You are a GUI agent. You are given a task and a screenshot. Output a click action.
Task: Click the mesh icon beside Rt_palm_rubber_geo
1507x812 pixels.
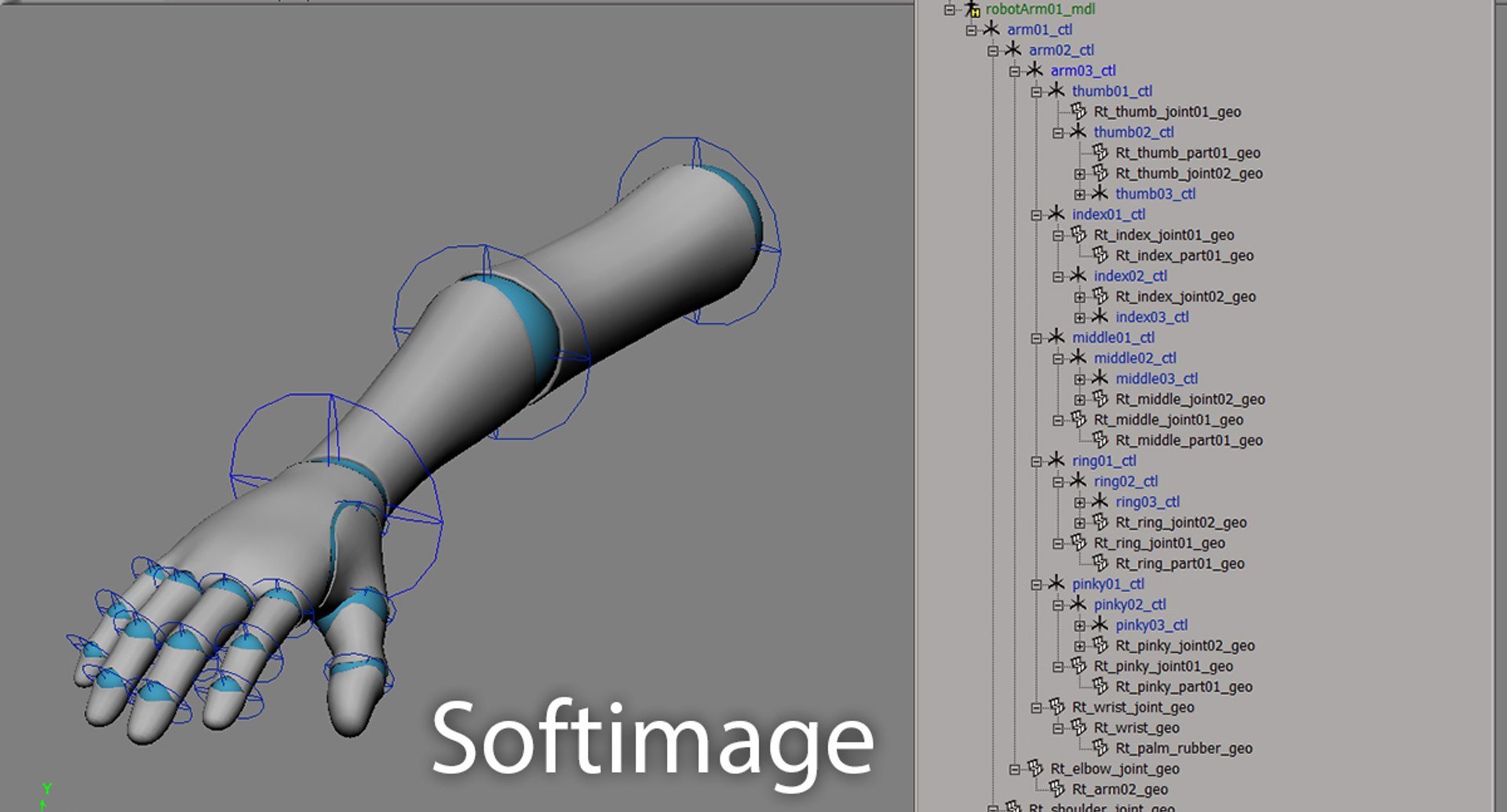1100,748
